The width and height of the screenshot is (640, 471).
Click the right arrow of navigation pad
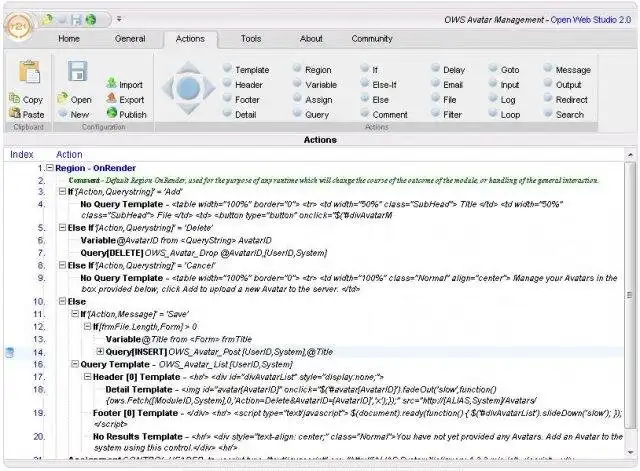209,88
